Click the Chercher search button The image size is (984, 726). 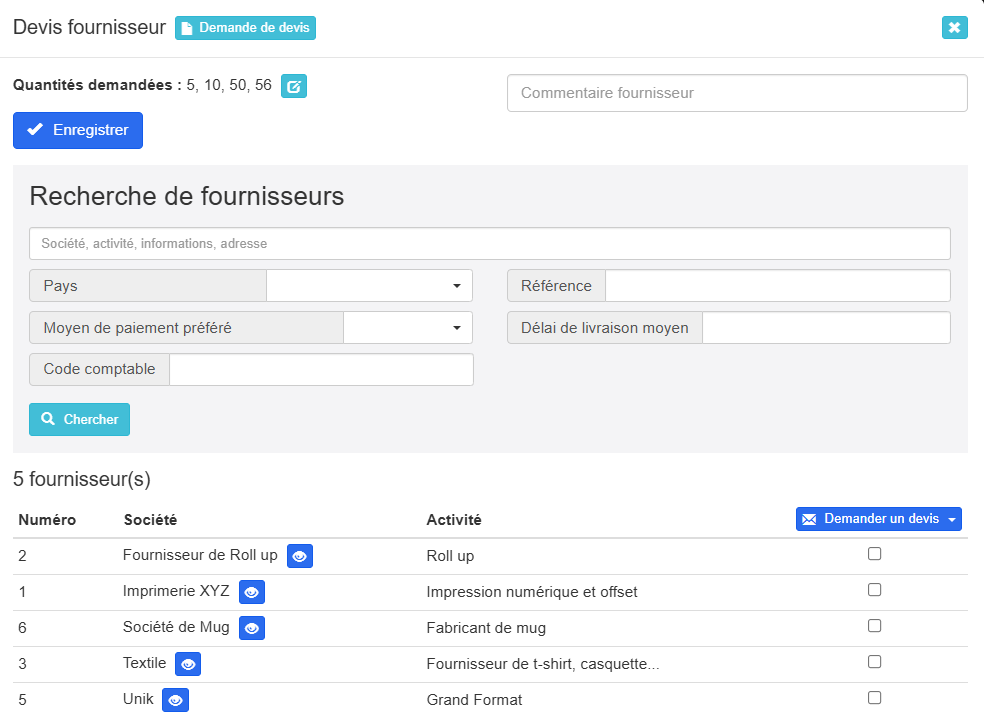(x=80, y=420)
